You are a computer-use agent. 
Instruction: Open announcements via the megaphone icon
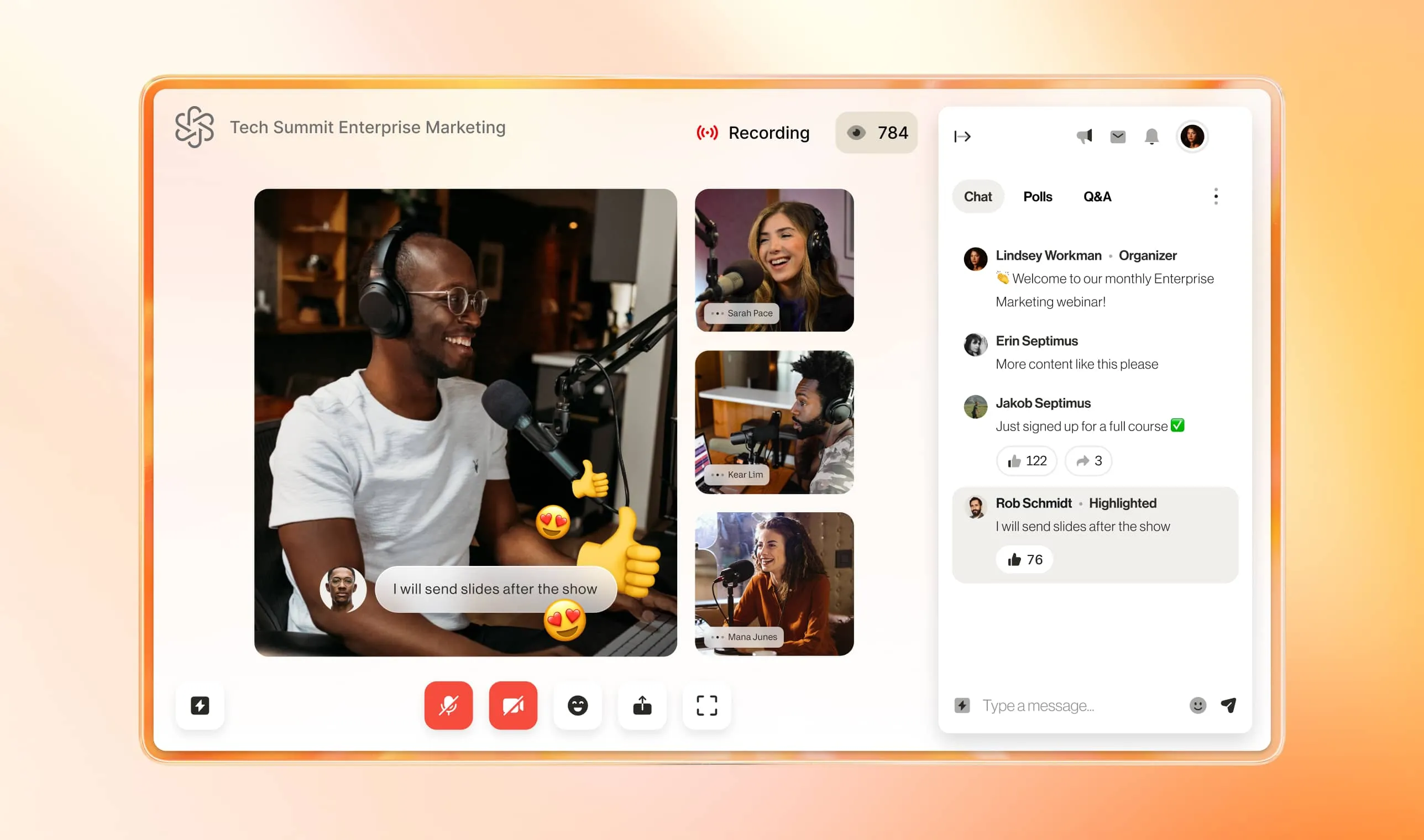(x=1084, y=136)
